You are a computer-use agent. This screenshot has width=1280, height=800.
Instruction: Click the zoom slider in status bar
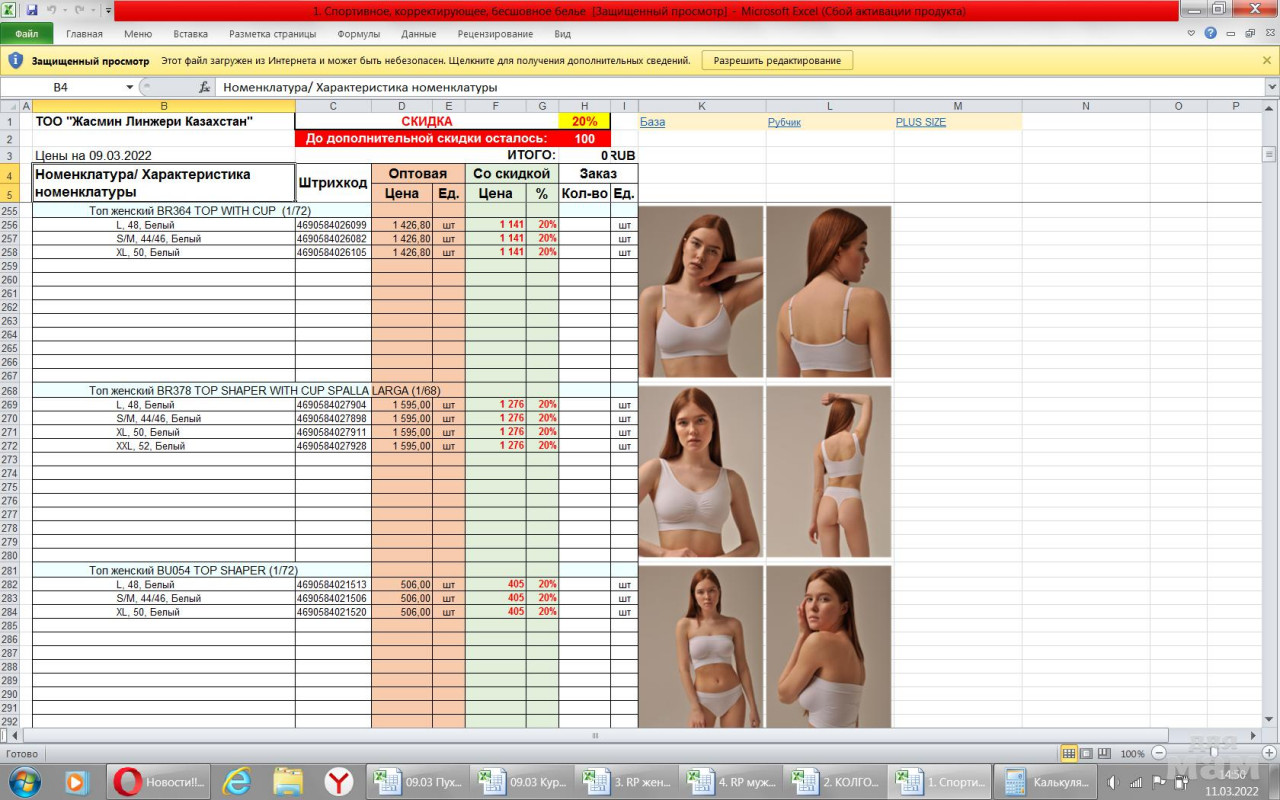pyautogui.click(x=1213, y=753)
